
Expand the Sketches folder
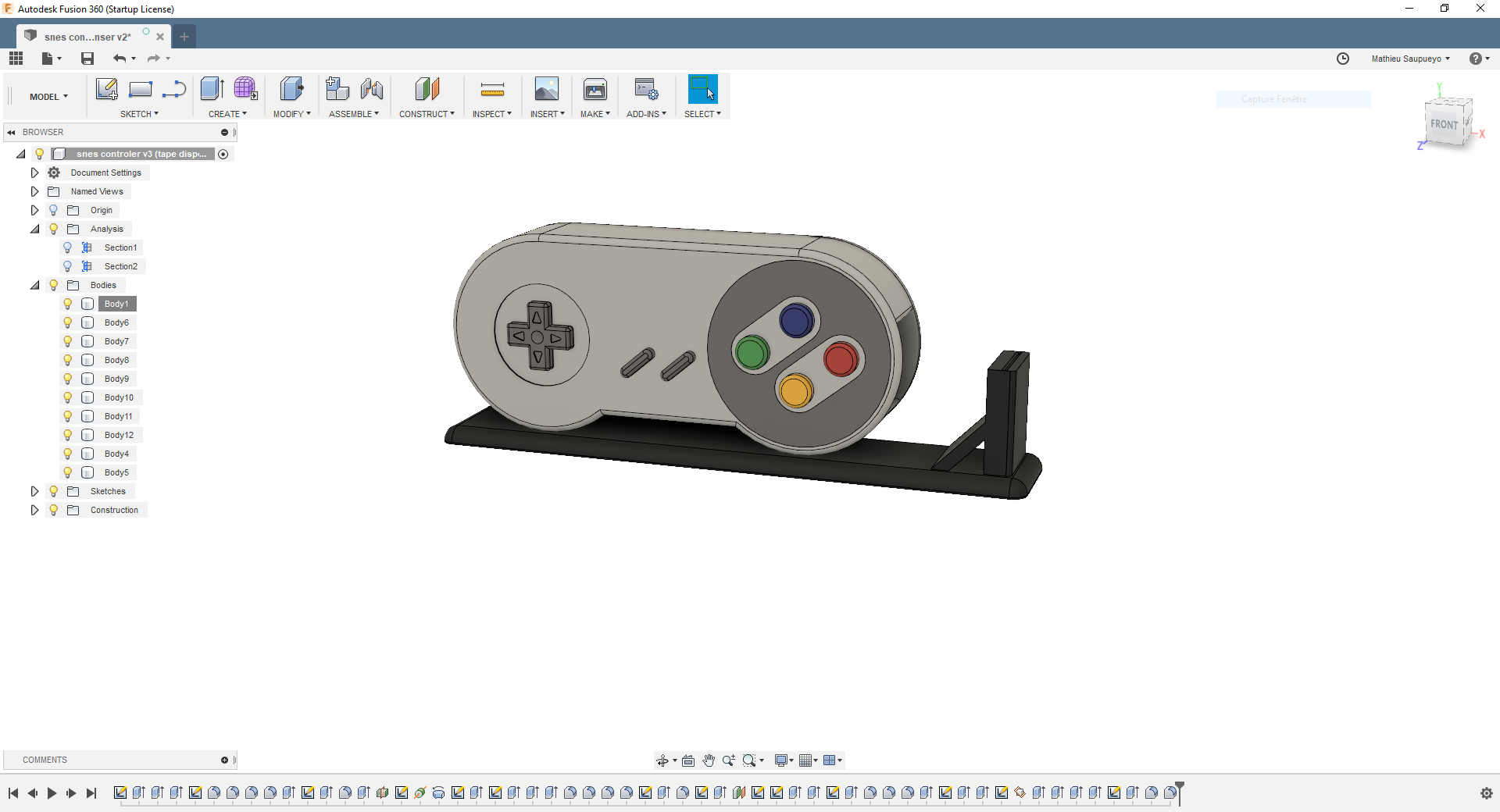click(34, 491)
